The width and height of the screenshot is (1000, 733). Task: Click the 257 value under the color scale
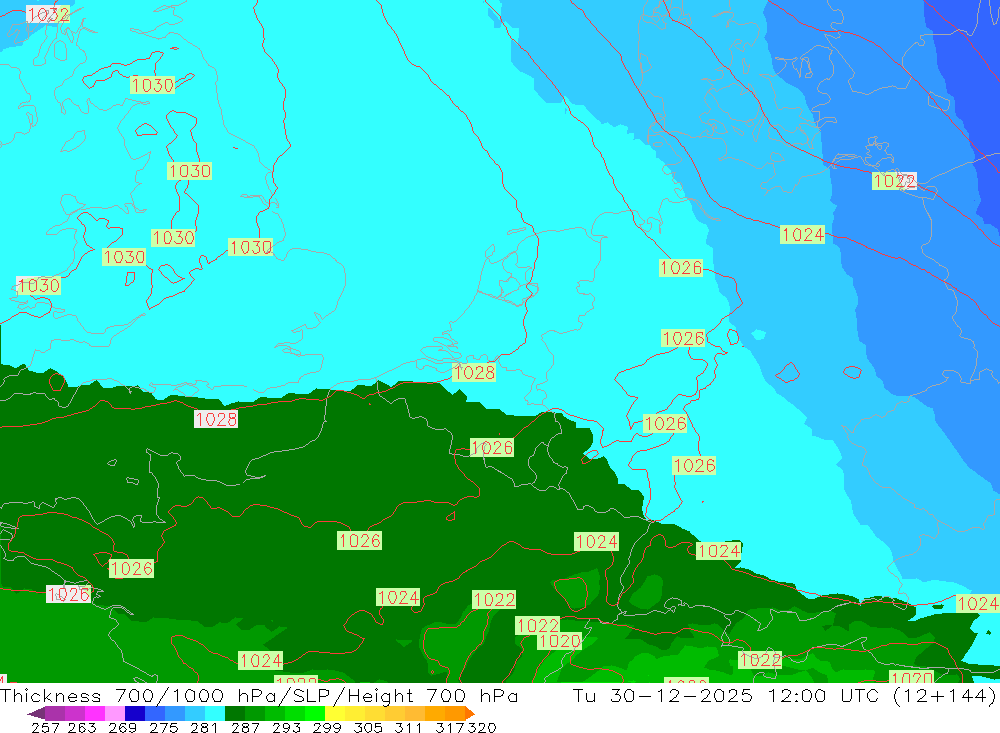45,727
